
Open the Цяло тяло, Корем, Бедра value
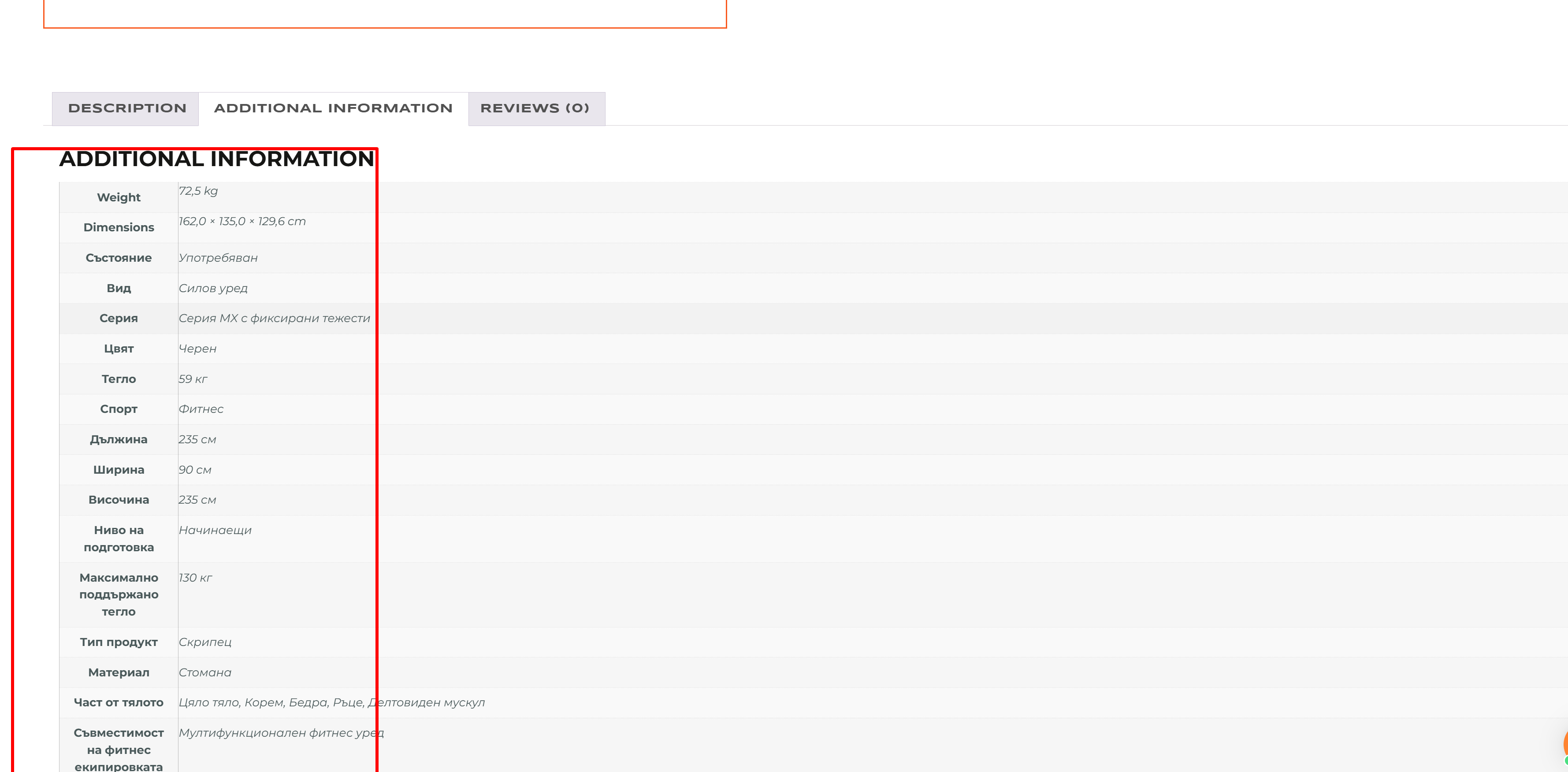[332, 702]
